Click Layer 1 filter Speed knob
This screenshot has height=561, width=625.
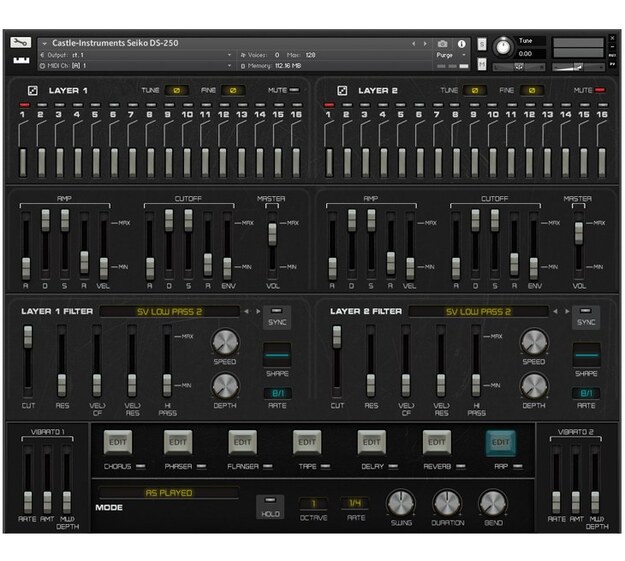point(225,342)
